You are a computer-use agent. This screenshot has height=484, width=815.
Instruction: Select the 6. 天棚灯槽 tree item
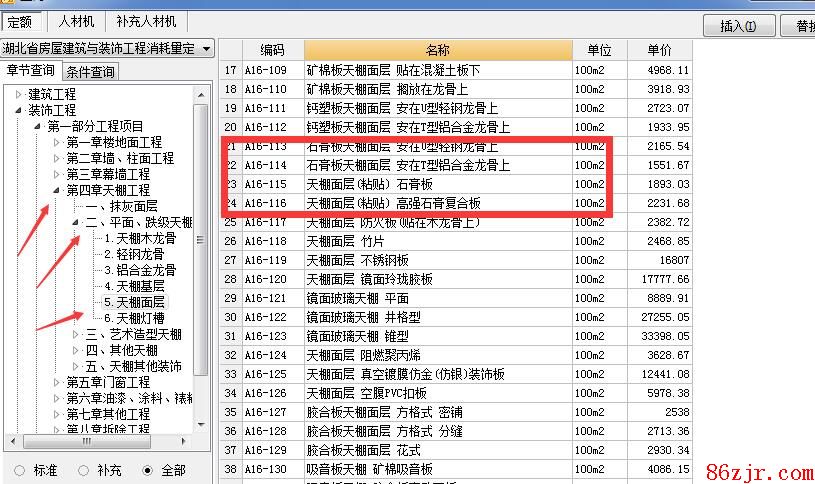tap(135, 318)
